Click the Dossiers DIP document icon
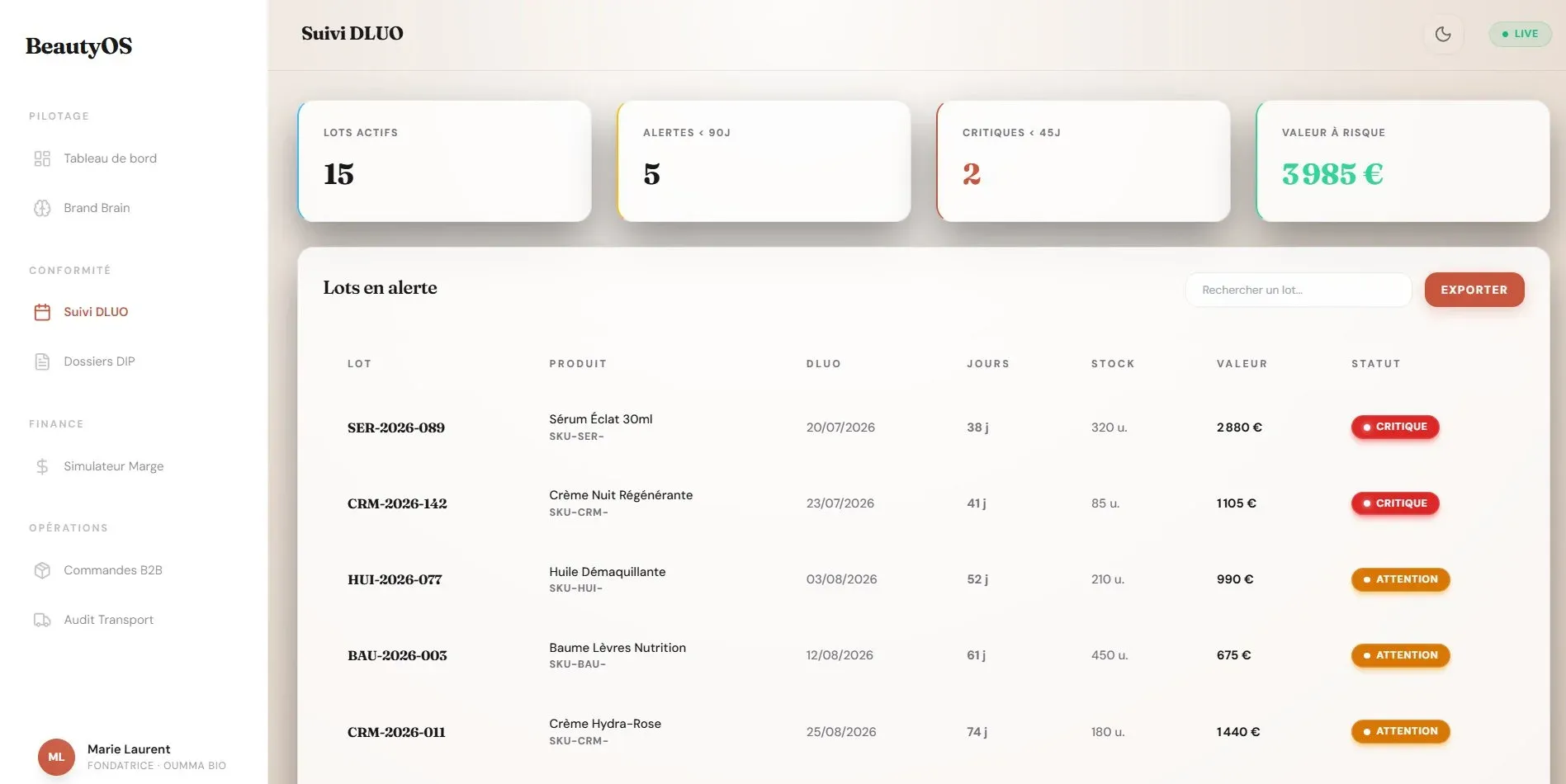Image resolution: width=1566 pixels, height=784 pixels. (x=42, y=361)
